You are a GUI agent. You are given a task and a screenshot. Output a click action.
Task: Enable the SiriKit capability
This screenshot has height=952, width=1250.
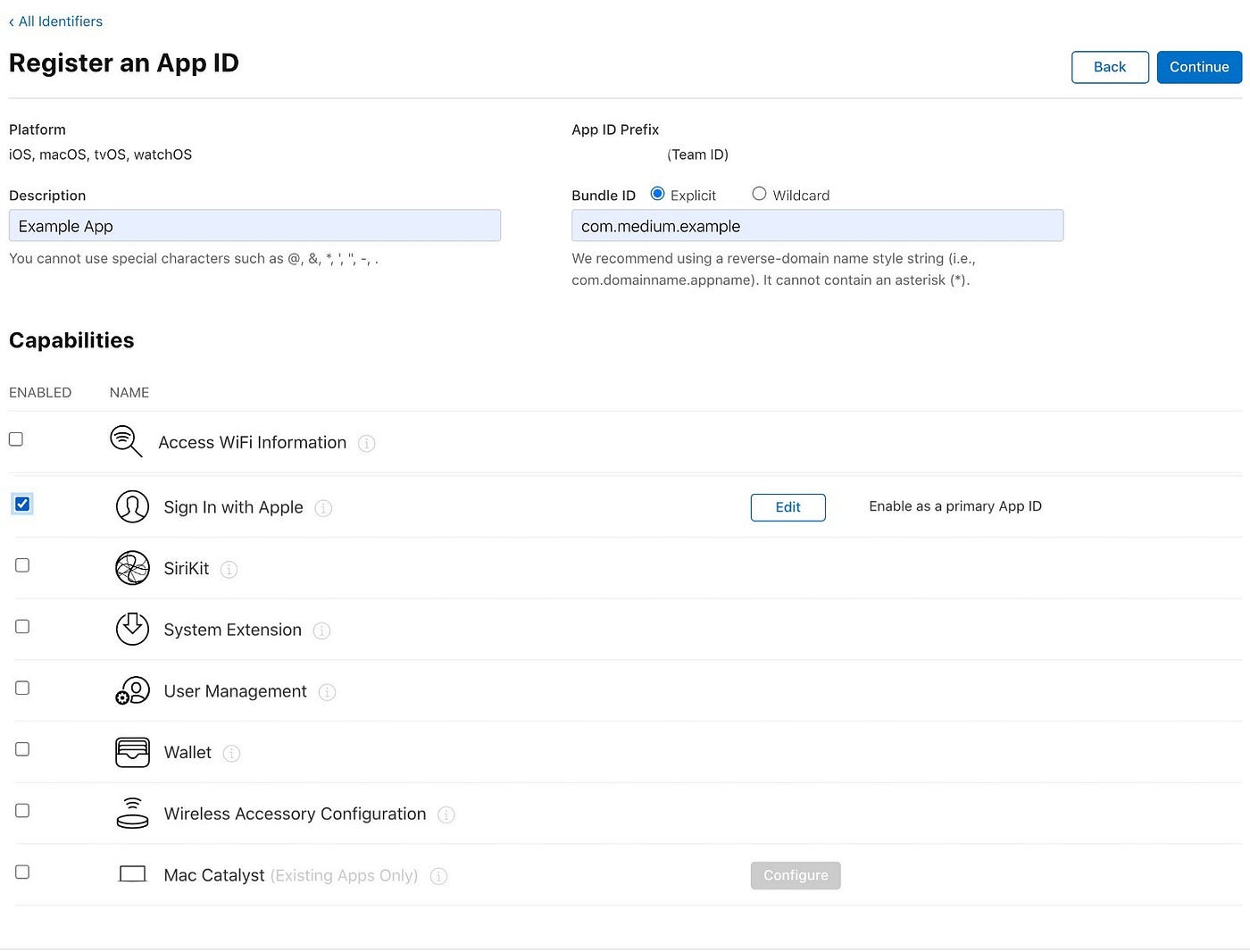click(x=21, y=564)
